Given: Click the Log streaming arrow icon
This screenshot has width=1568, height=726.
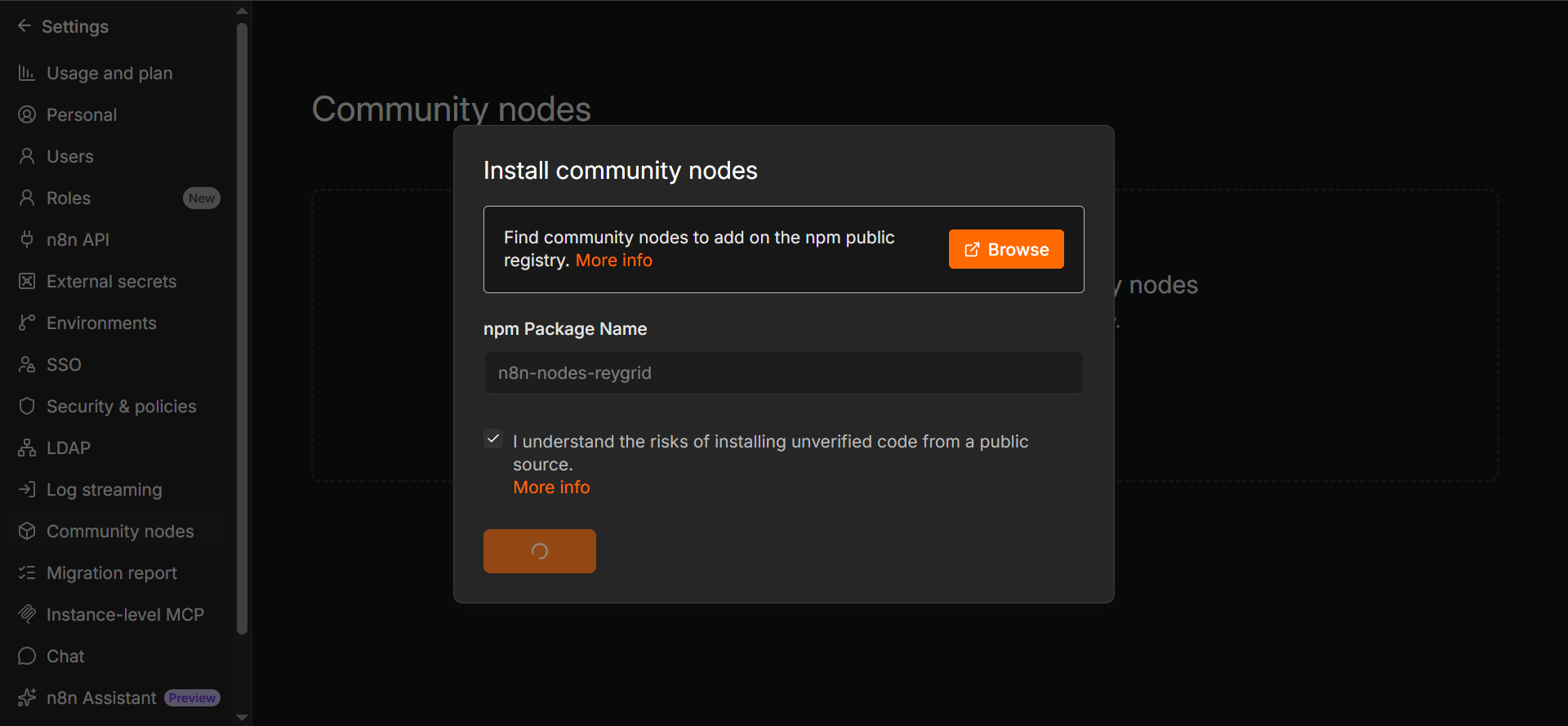Looking at the screenshot, I should coord(27,490).
